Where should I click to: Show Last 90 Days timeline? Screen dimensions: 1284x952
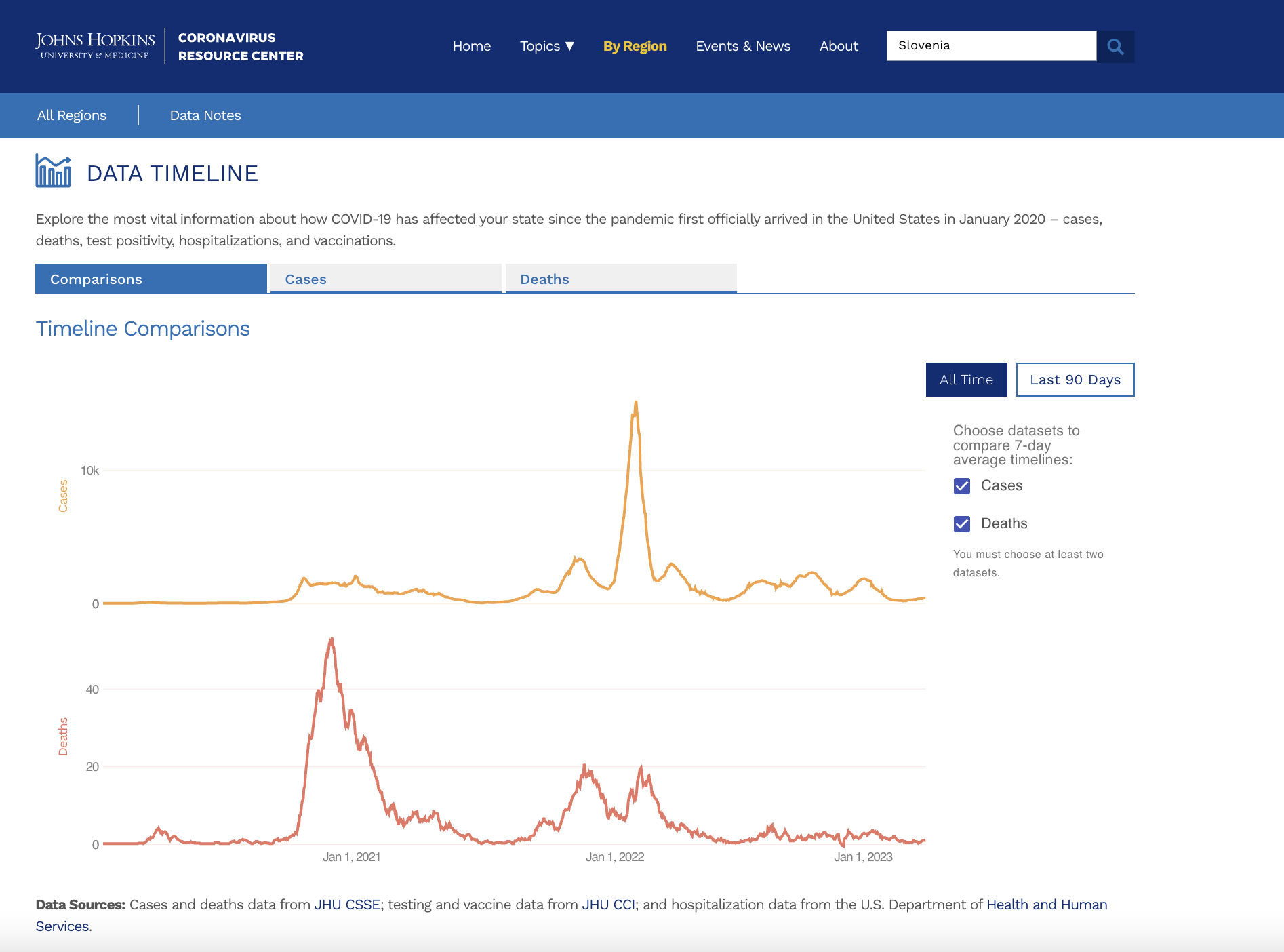click(x=1075, y=380)
